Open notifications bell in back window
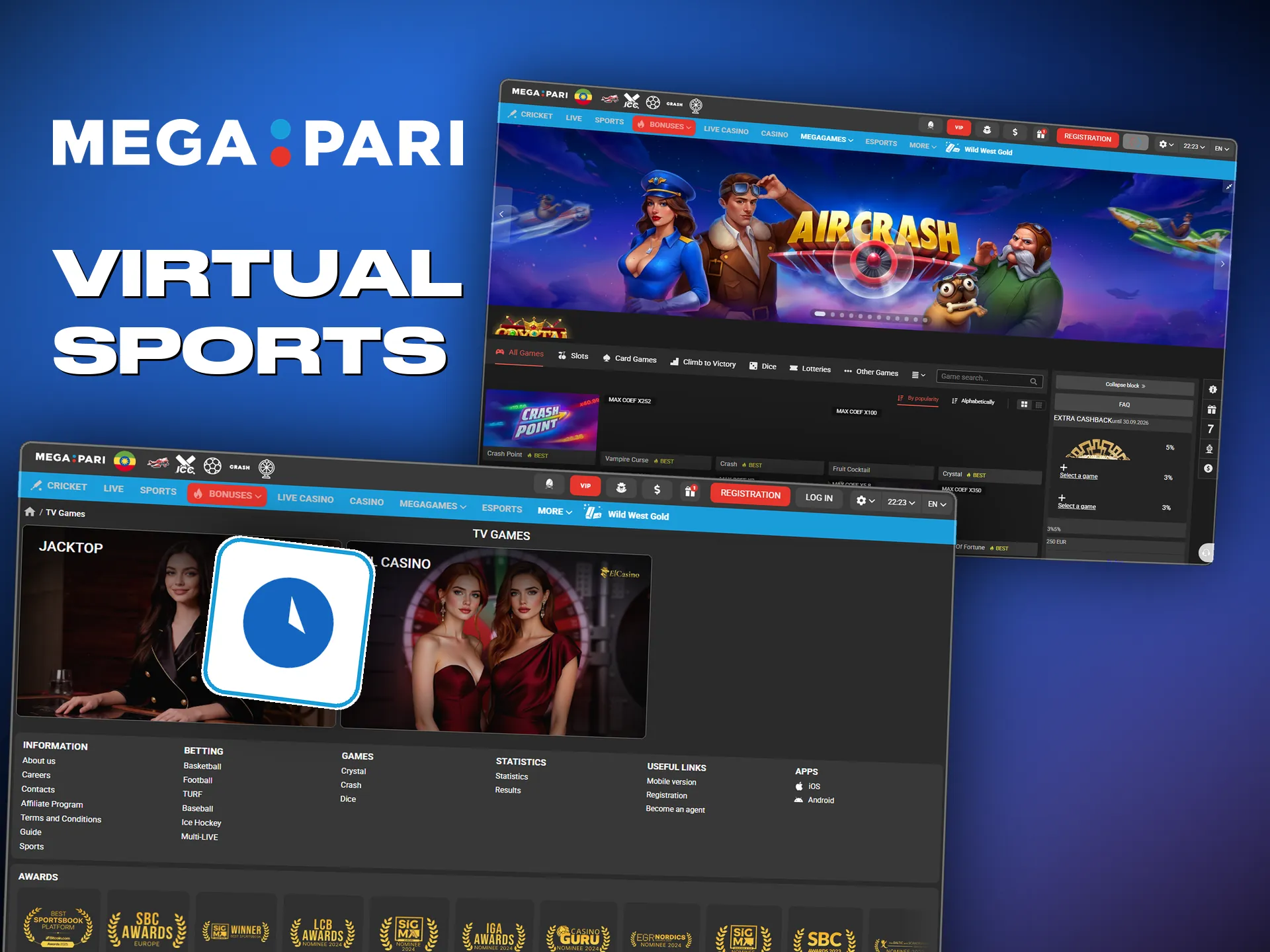This screenshot has height=952, width=1270. click(931, 125)
